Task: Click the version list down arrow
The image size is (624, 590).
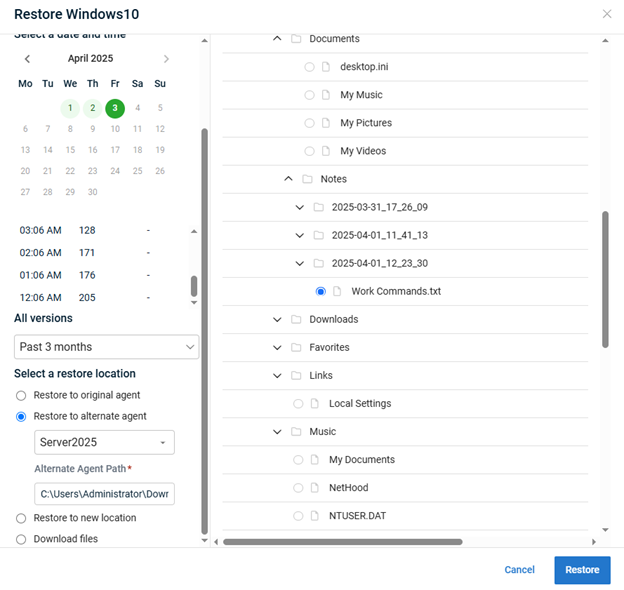Action: point(194,303)
